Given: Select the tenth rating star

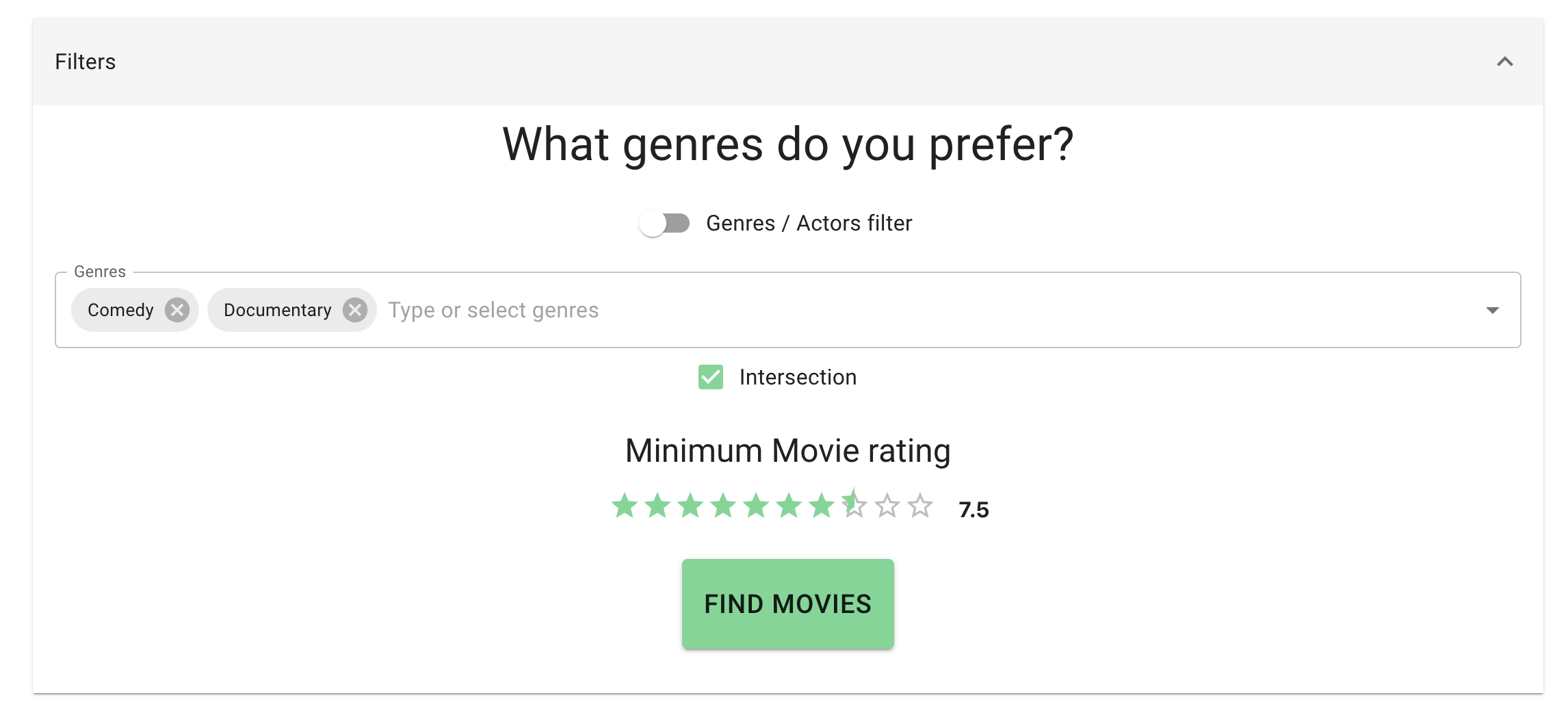Looking at the screenshot, I should pos(920,506).
